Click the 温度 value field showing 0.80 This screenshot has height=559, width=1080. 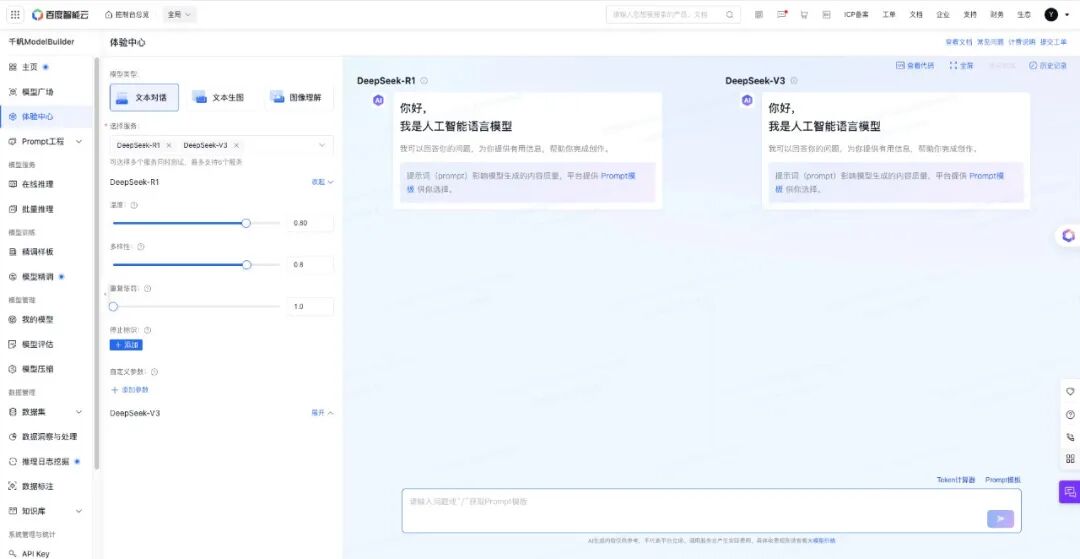(310, 223)
